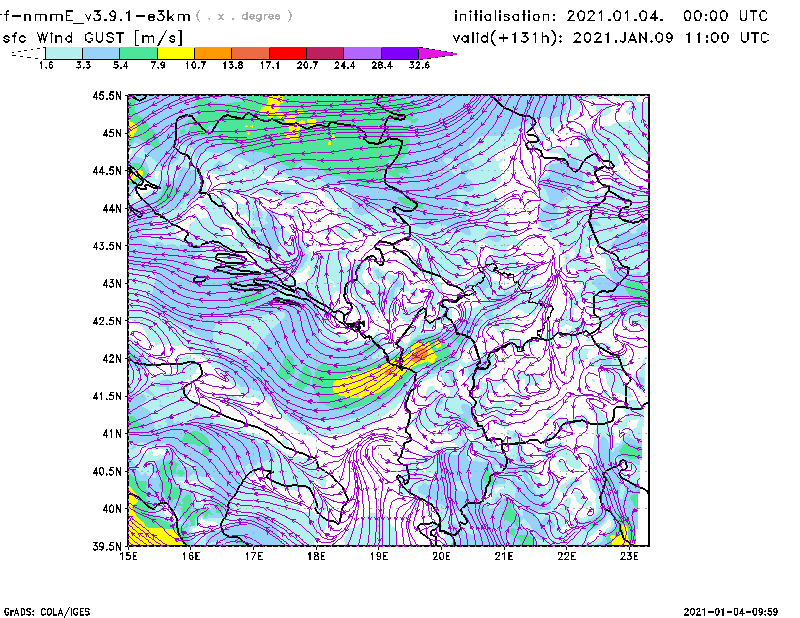Viewport: 800px width, 618px height.
Task: Click the "18E" longitude label
Action: pos(316,556)
